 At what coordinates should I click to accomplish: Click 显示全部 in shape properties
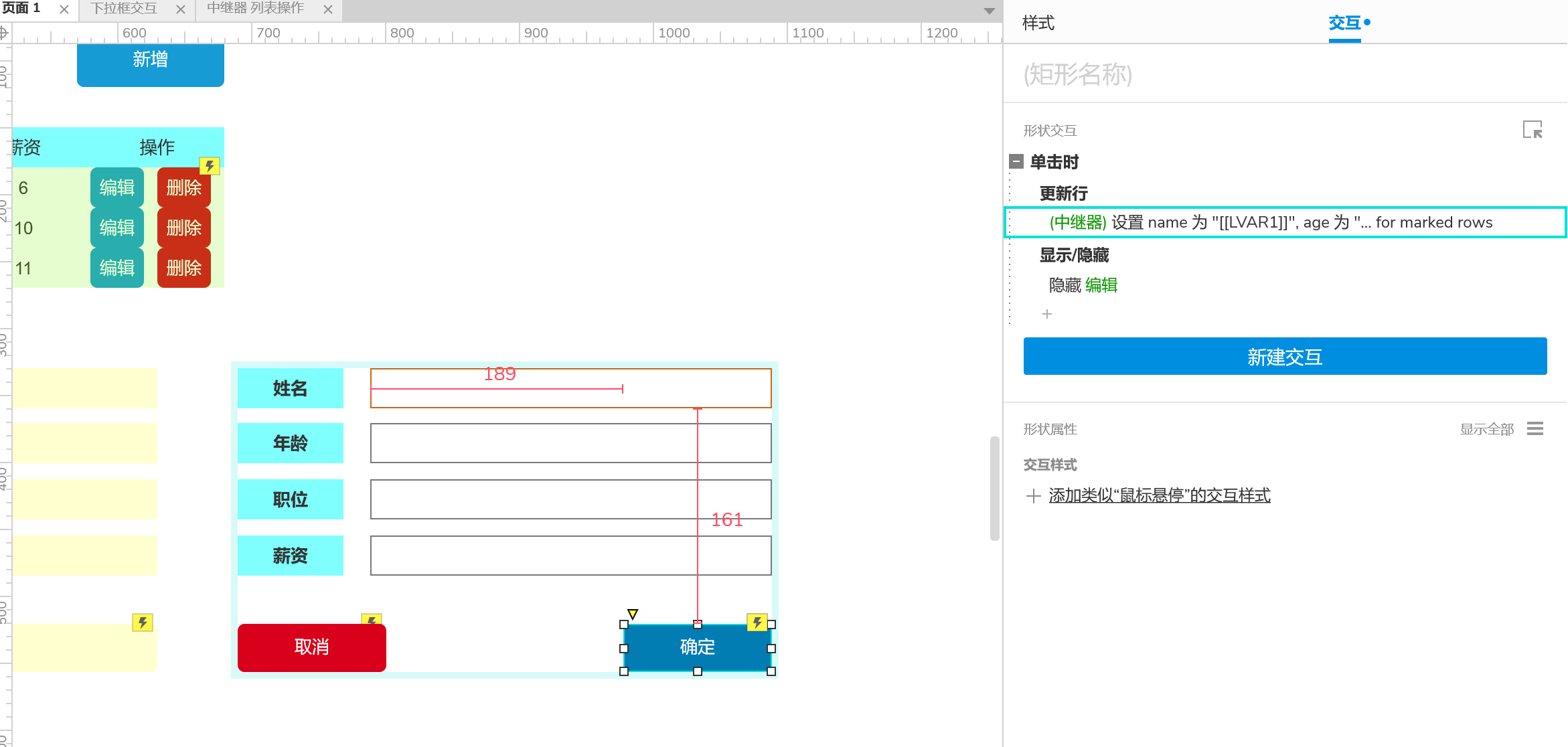tap(1486, 429)
